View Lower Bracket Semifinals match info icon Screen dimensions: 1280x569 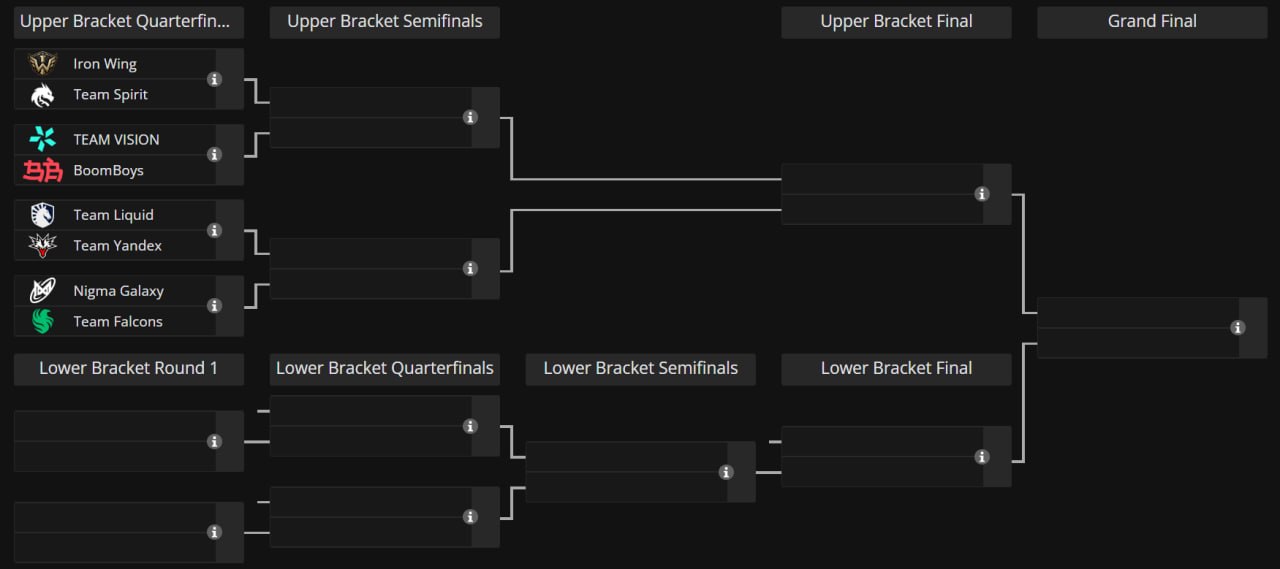click(x=726, y=472)
